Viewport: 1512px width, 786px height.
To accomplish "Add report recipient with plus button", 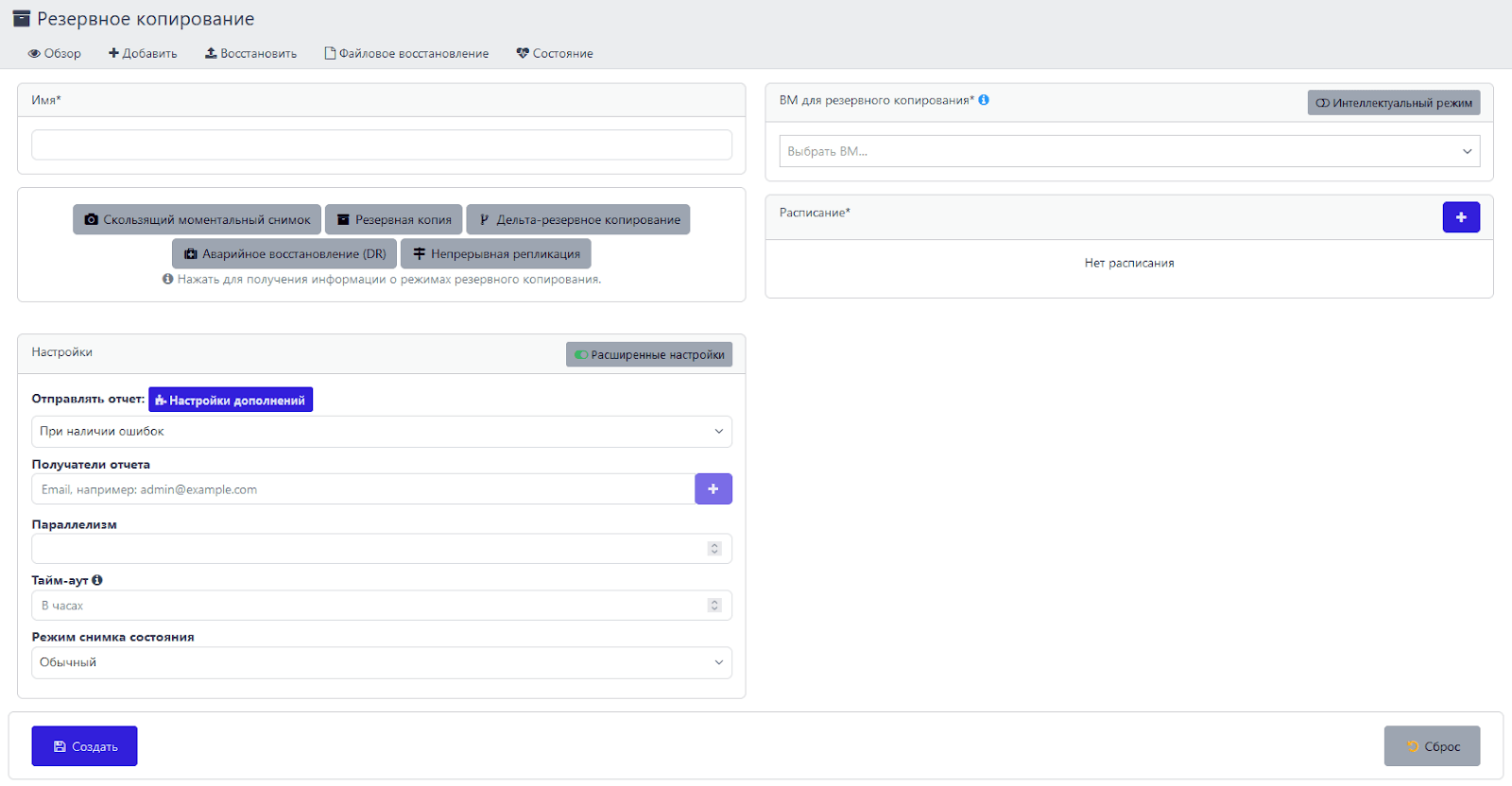I will (x=713, y=489).
